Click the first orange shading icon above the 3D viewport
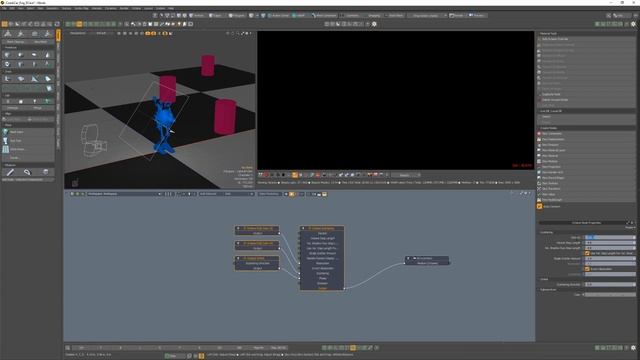 148,33
